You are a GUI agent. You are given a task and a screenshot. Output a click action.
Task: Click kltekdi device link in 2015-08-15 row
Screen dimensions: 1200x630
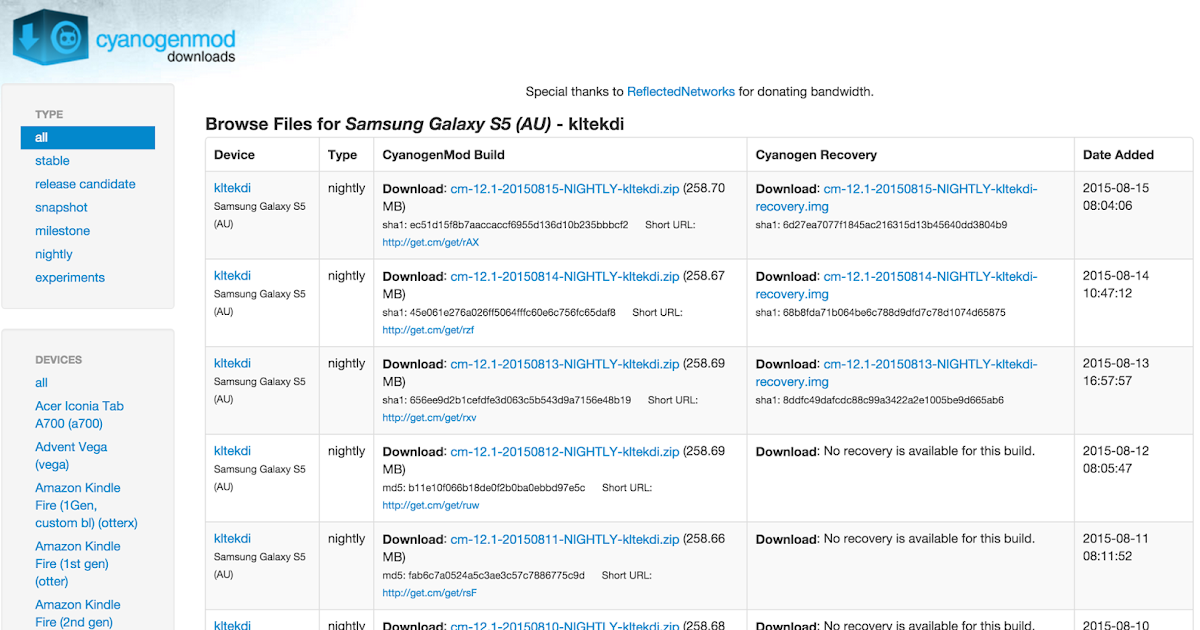[232, 188]
